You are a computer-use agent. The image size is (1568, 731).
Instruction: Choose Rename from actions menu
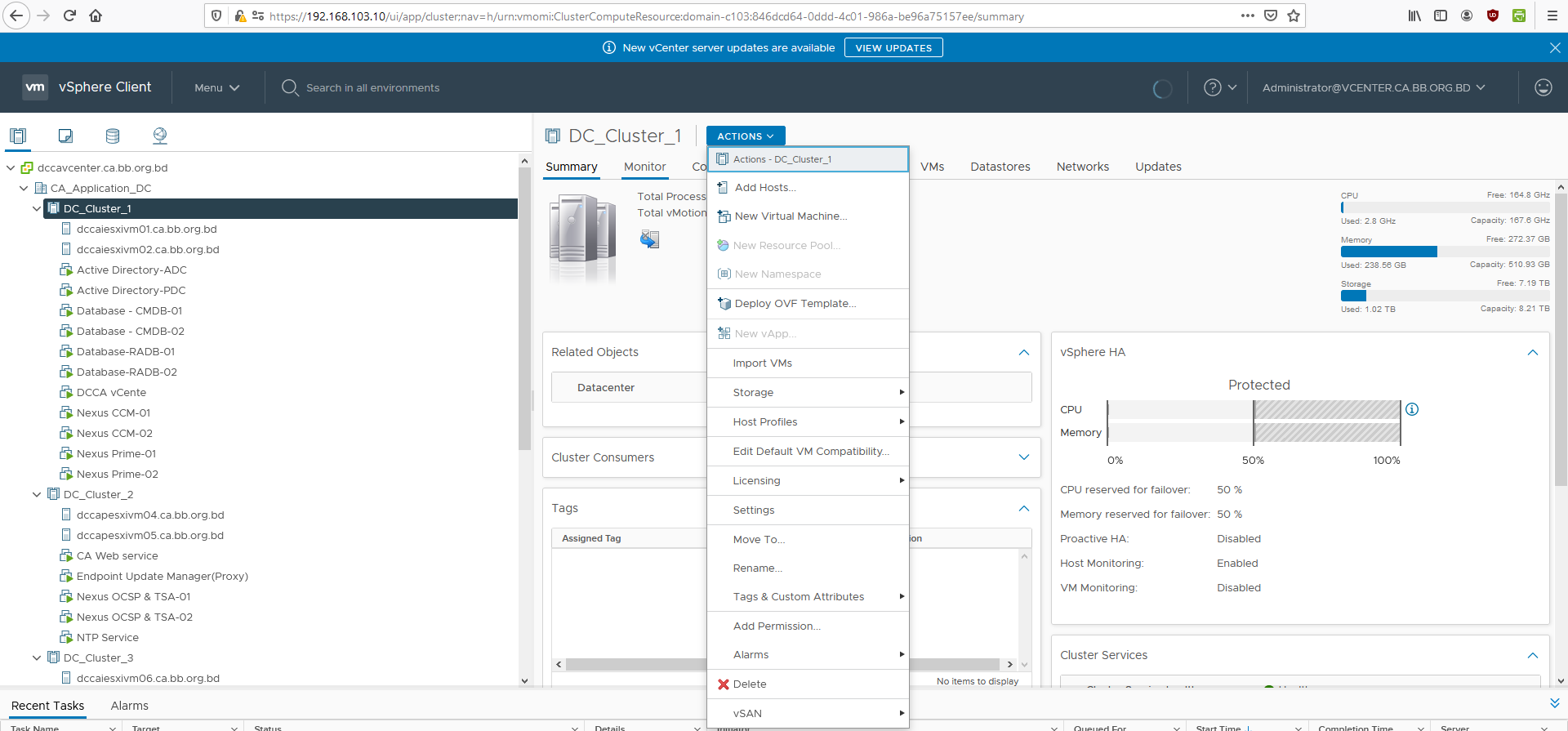[x=808, y=568]
